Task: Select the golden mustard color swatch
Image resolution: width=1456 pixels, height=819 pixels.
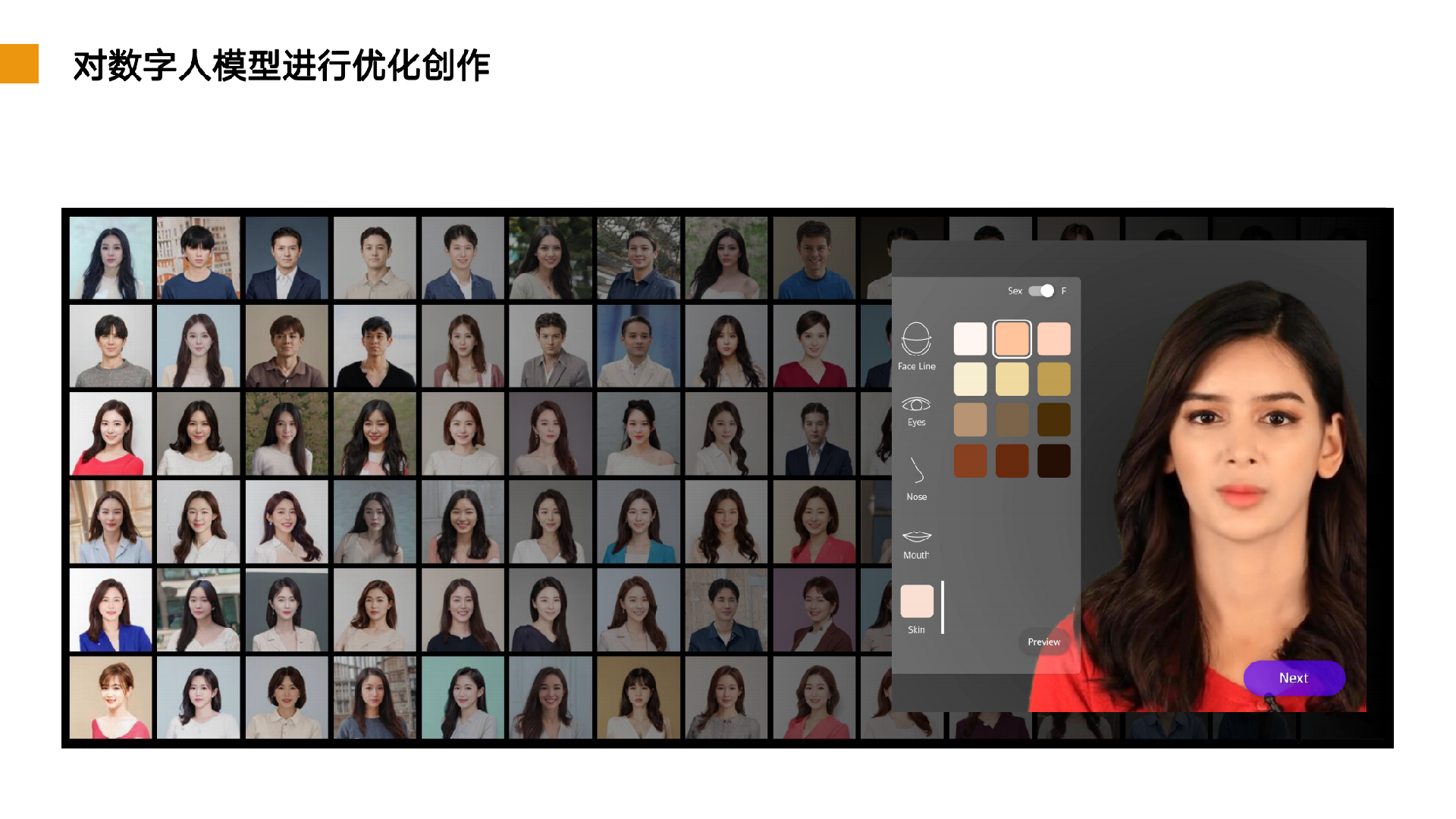Action: pos(1053,379)
